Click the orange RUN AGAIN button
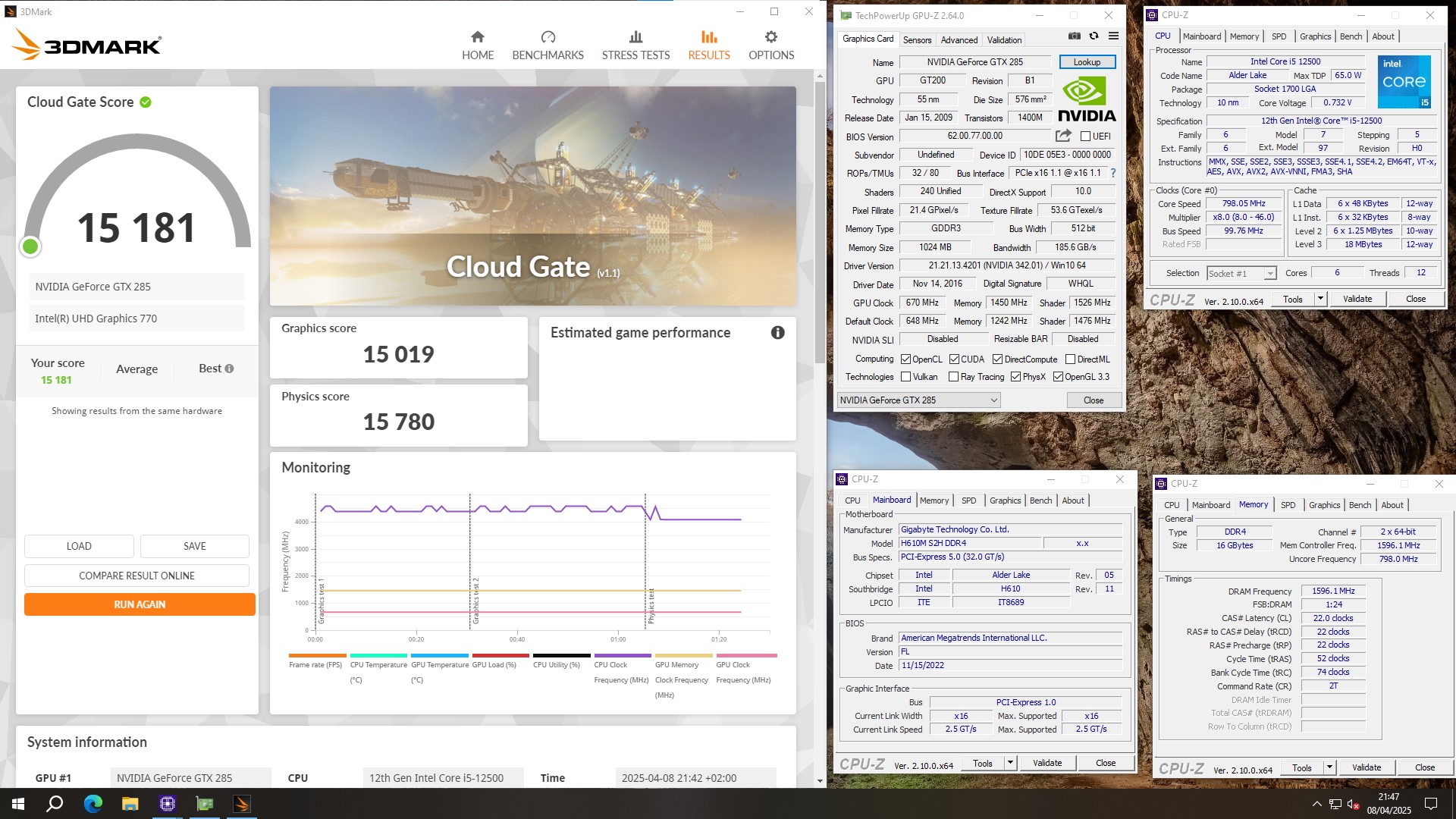Image resolution: width=1456 pixels, height=819 pixels. click(140, 604)
